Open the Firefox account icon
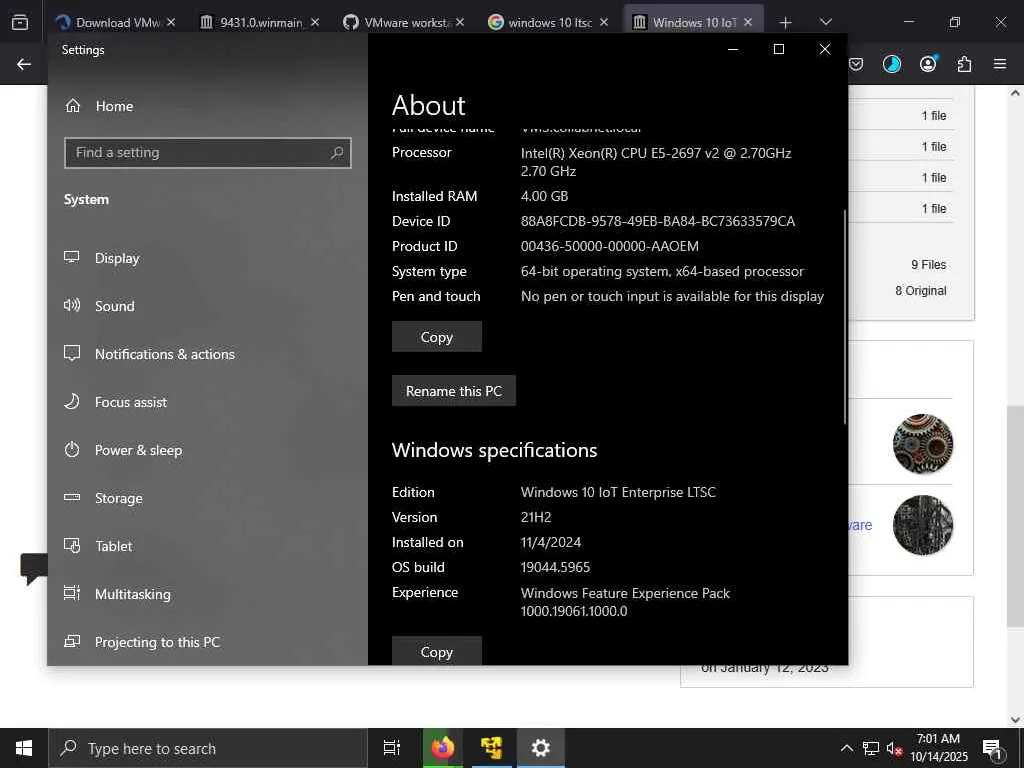This screenshot has width=1024, height=768. 928,64
